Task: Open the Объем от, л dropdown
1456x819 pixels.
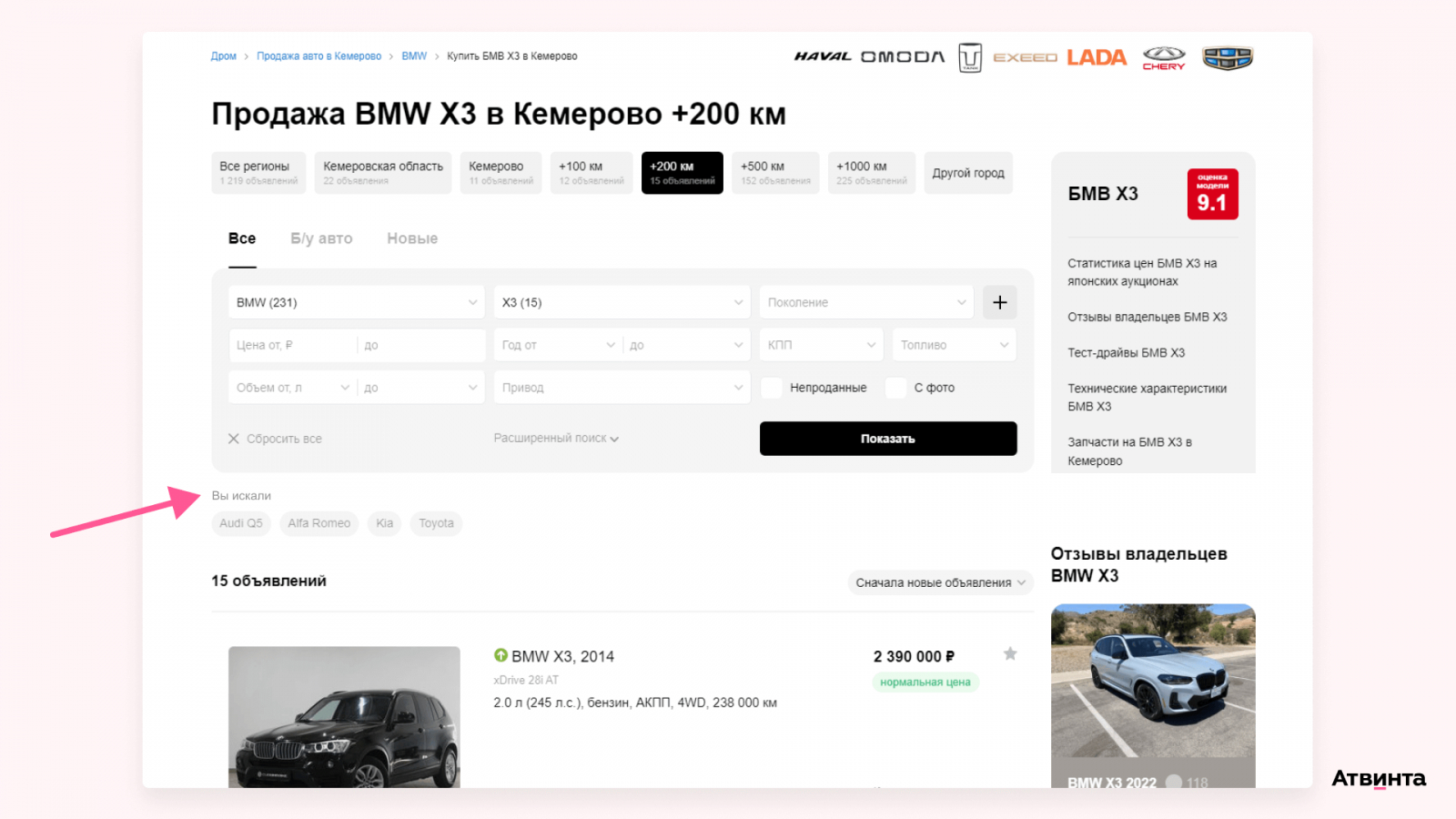Action: click(293, 388)
